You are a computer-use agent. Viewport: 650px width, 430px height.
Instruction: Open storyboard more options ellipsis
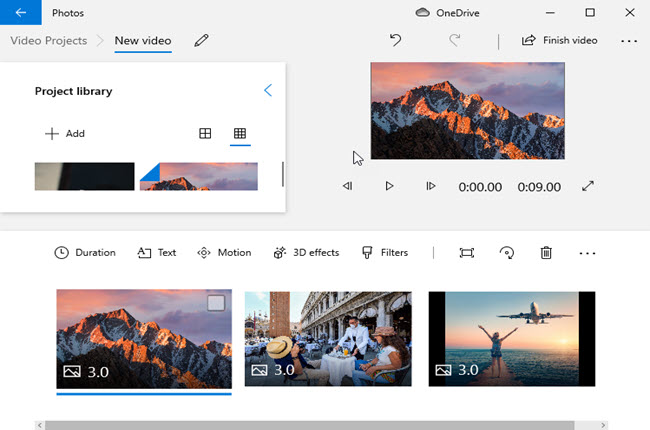pos(587,253)
